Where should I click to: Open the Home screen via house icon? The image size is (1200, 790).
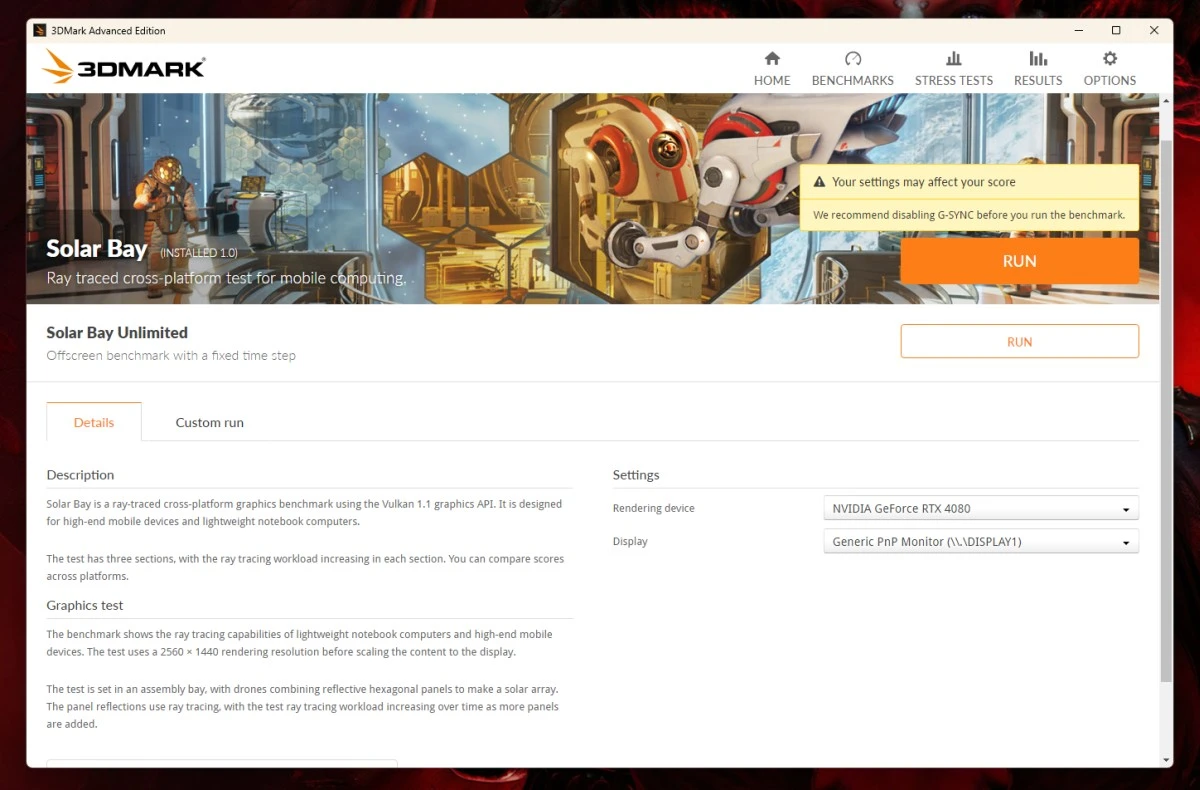click(x=771, y=67)
